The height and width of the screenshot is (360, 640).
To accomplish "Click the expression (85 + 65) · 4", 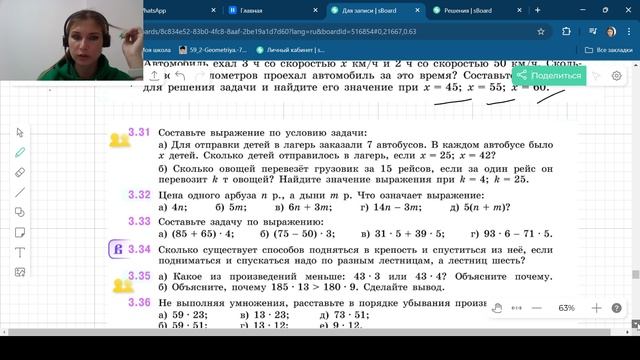I will (203, 234).
